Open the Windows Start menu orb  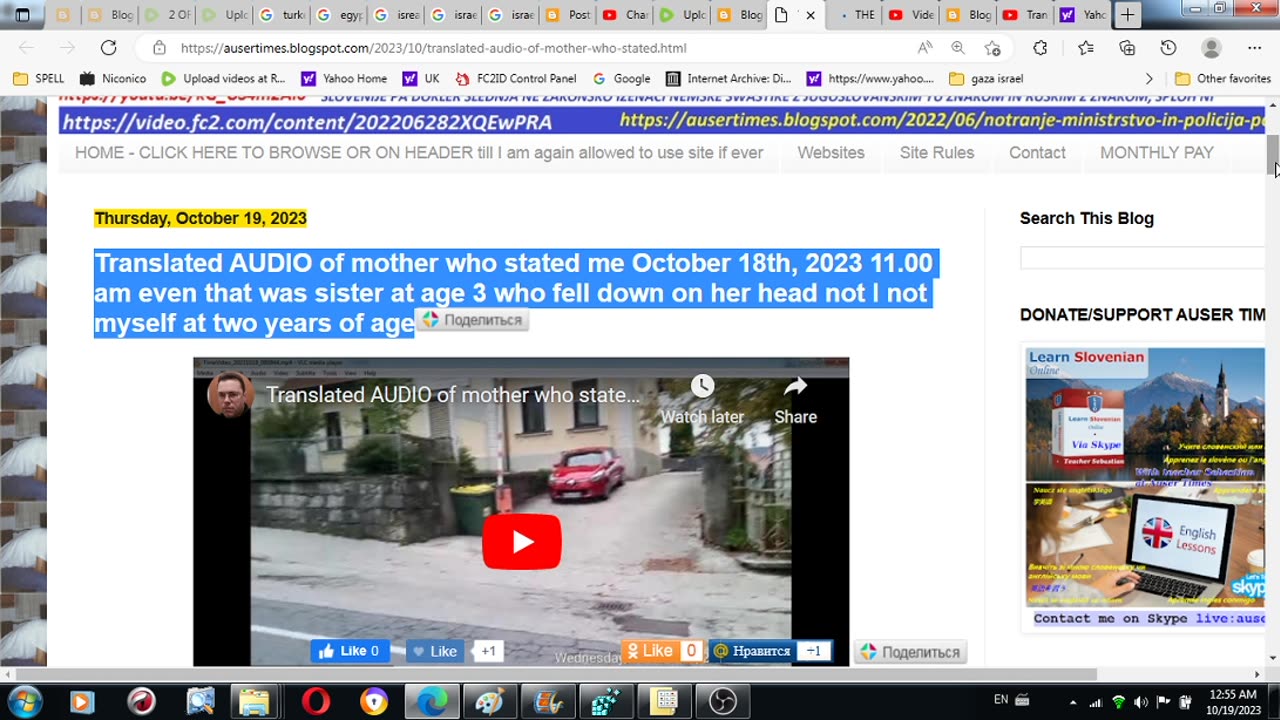click(24, 701)
